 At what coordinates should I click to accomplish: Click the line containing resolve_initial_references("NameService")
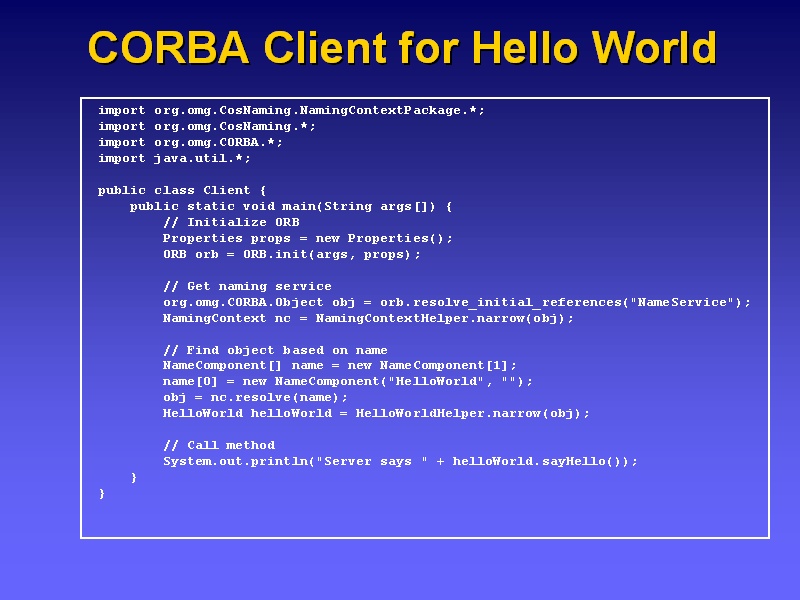click(457, 303)
